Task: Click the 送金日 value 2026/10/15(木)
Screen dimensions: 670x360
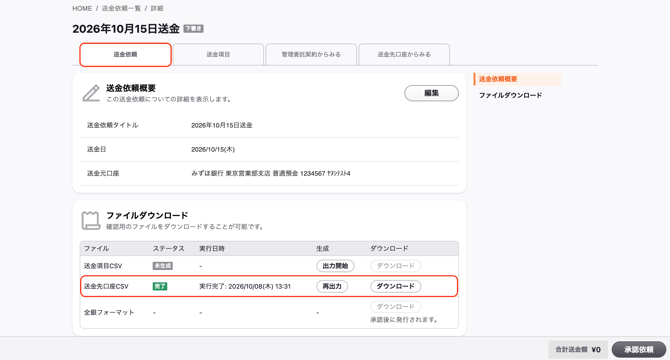Action: (213, 149)
